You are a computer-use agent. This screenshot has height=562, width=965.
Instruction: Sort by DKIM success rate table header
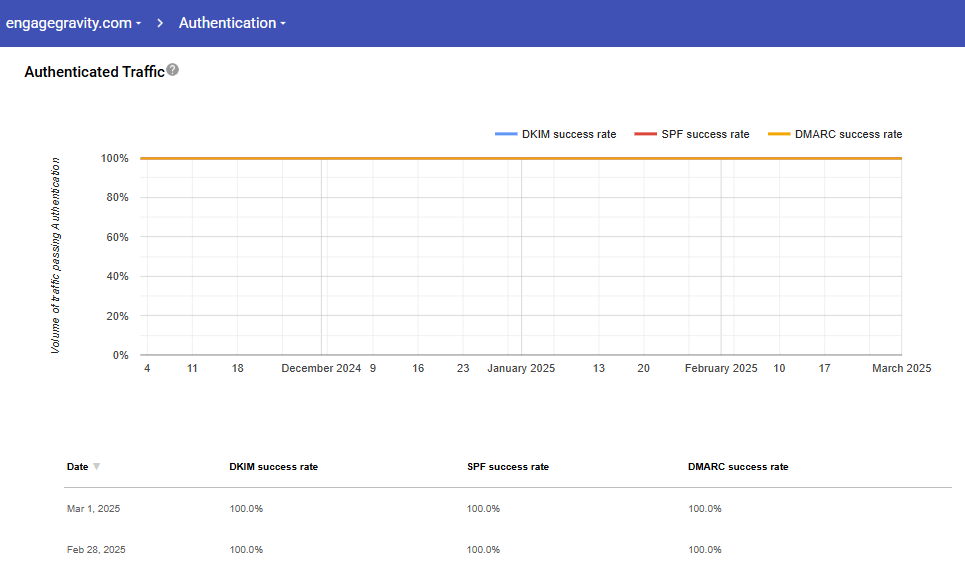(273, 467)
